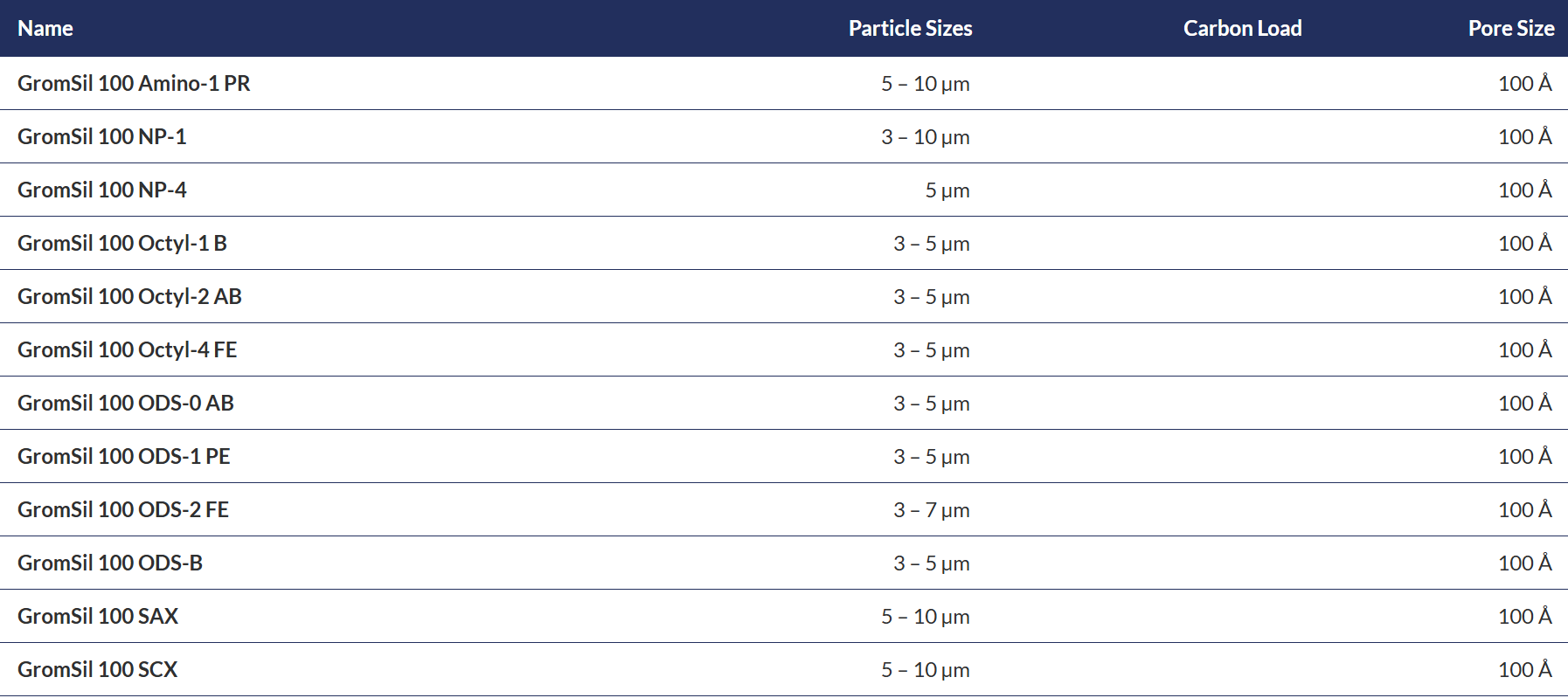Open GromSil 100 Octyl-1 B link

(x=122, y=243)
